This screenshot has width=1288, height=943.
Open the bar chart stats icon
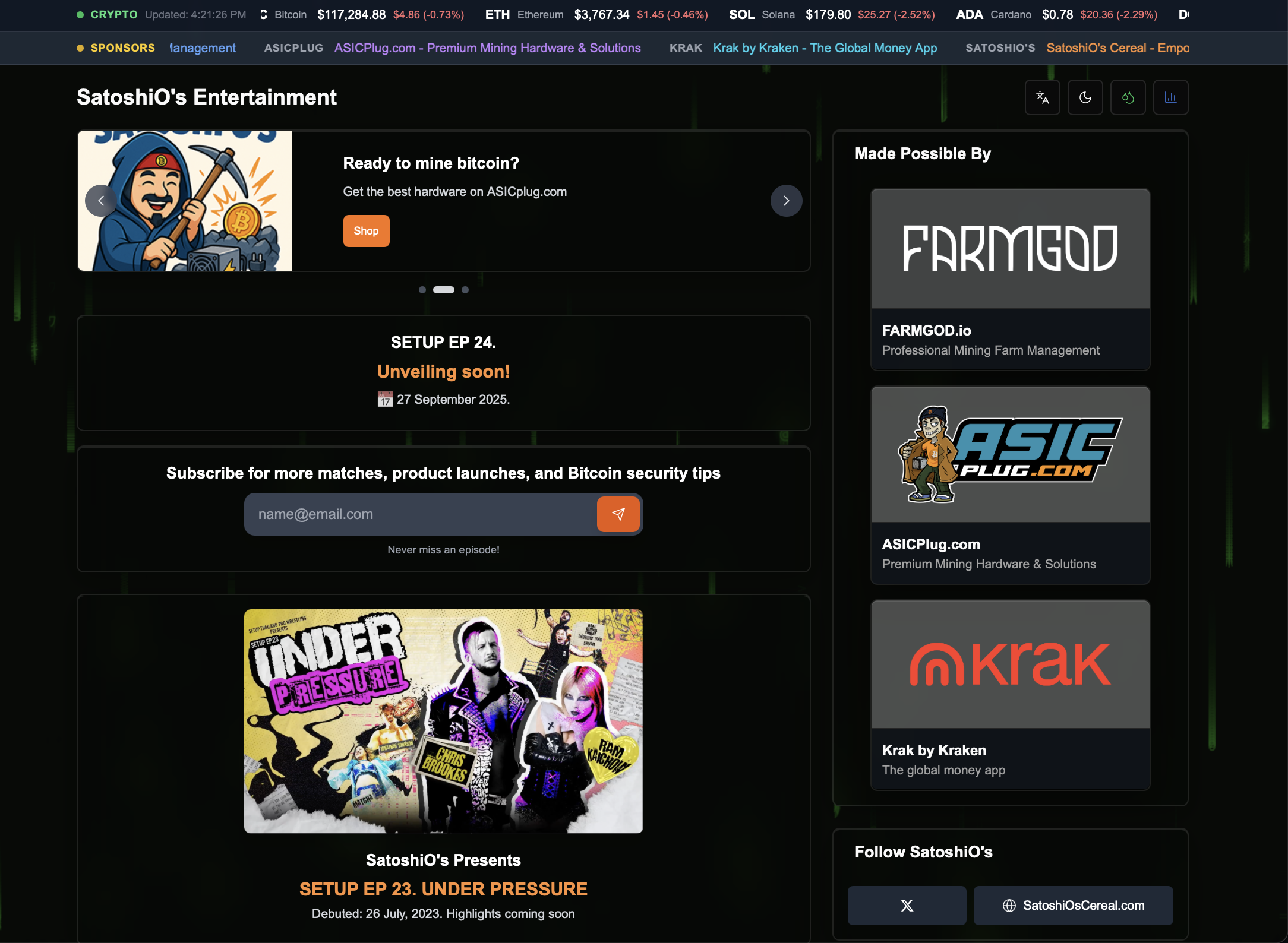(x=1170, y=97)
